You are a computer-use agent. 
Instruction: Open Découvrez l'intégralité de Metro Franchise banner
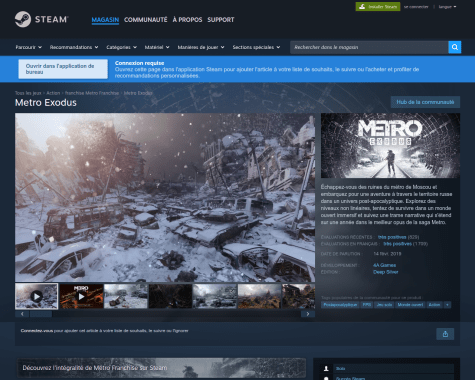click(161, 368)
